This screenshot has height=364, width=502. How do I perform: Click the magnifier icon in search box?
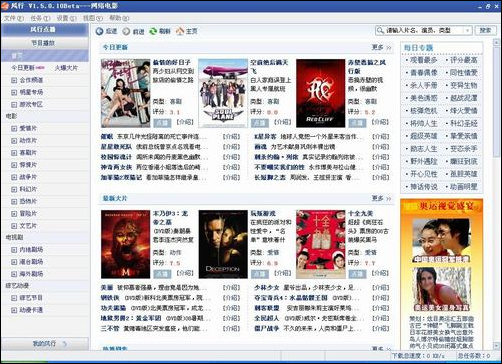(380, 30)
